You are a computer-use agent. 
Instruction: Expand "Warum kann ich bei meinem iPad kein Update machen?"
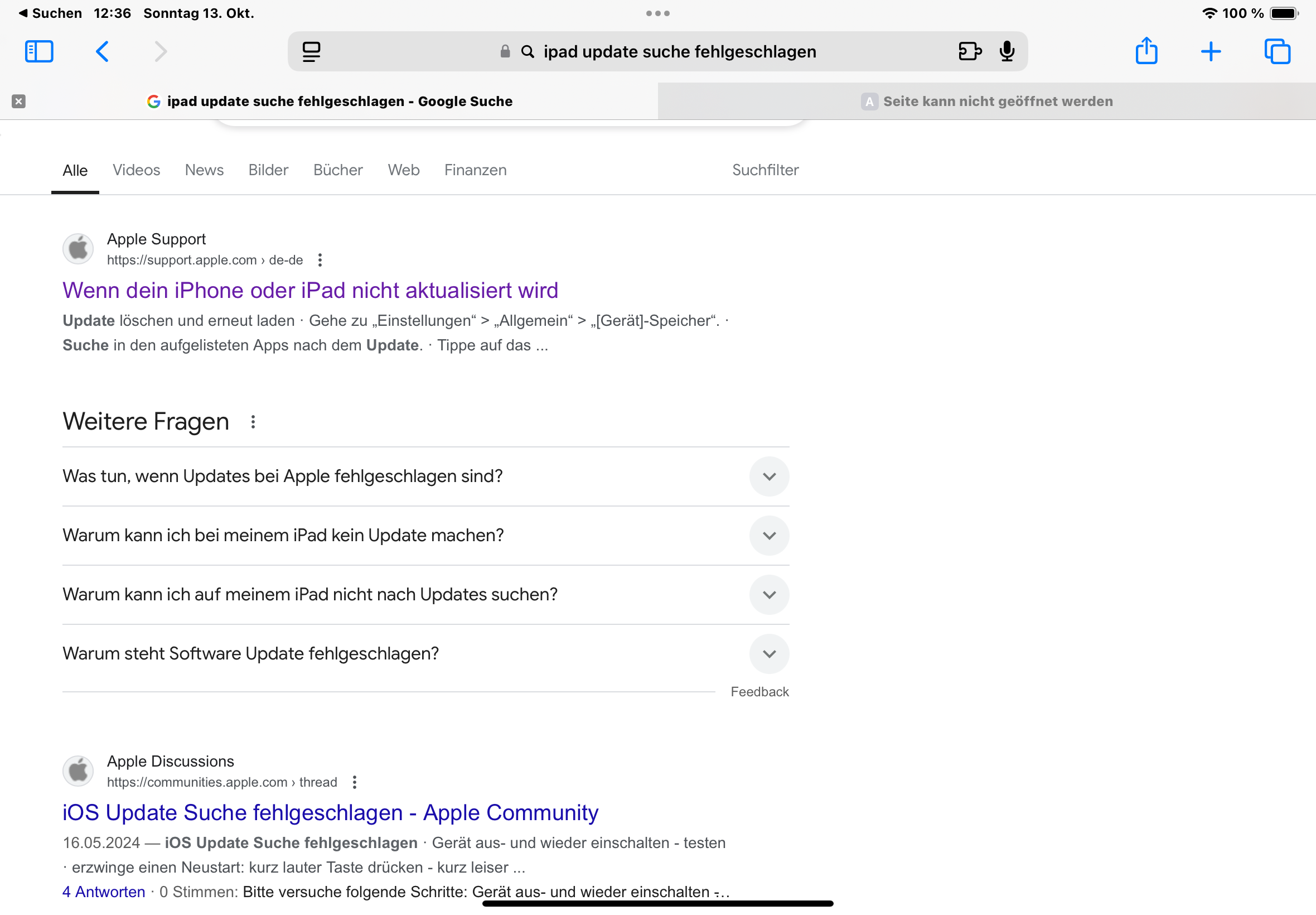[x=769, y=536]
